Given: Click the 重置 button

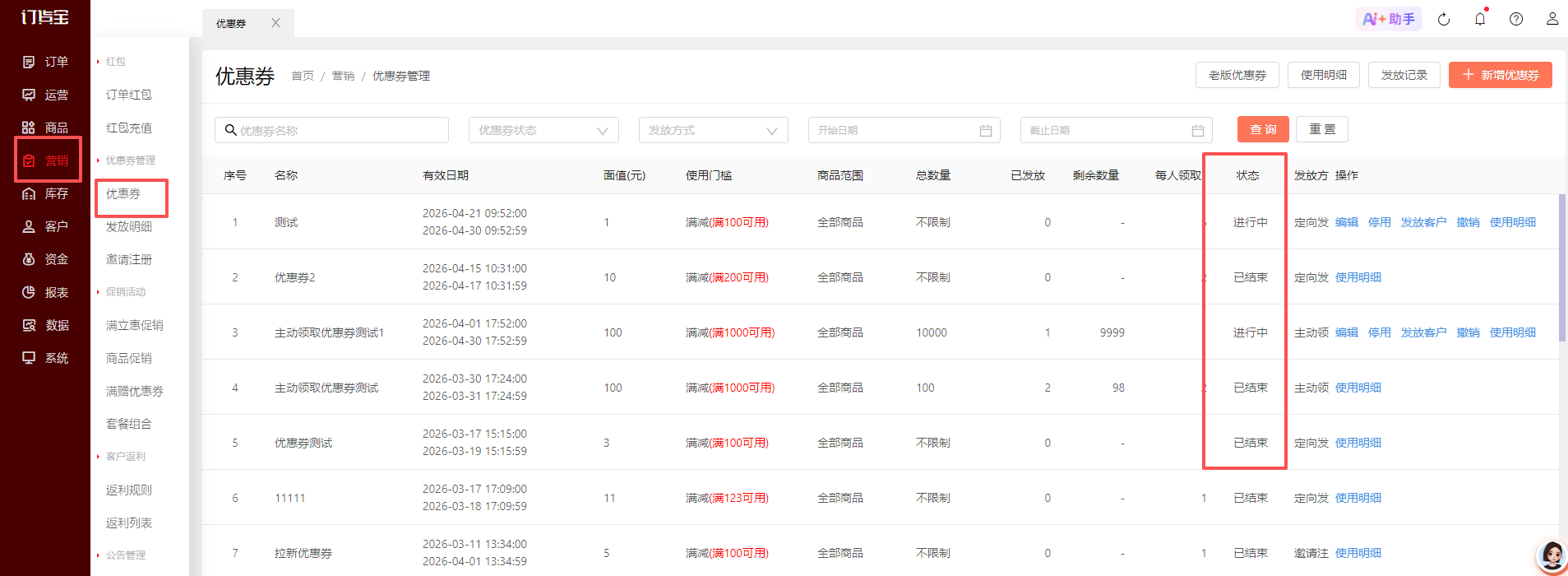Looking at the screenshot, I should pyautogui.click(x=1322, y=129).
